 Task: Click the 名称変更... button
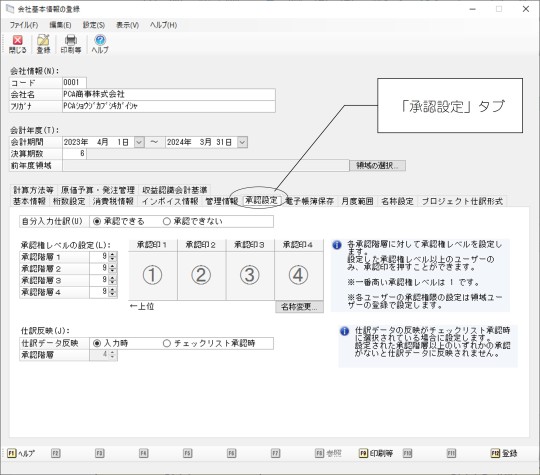(x=299, y=307)
